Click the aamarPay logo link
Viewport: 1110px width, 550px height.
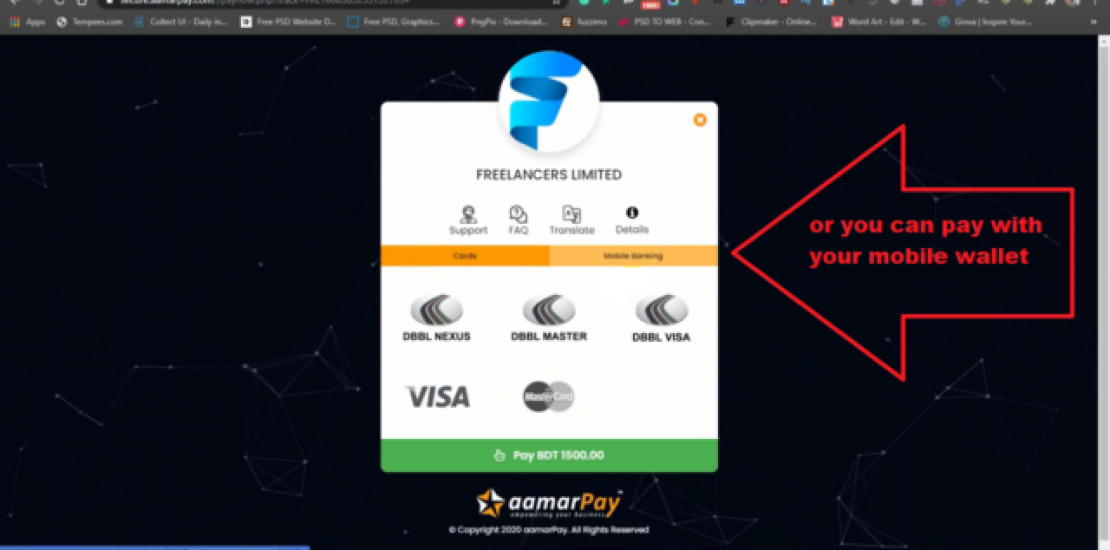pyautogui.click(x=549, y=503)
